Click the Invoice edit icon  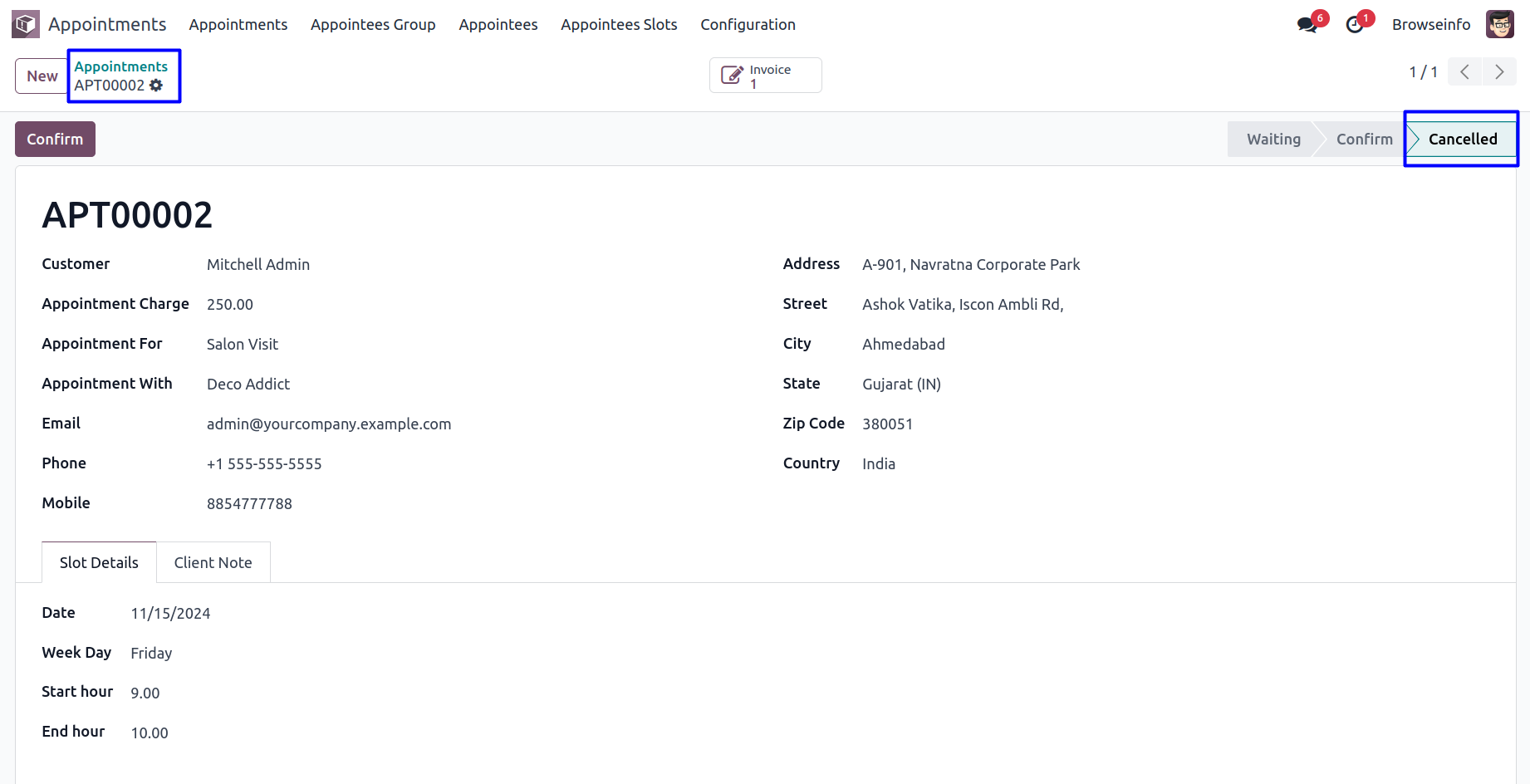(731, 76)
